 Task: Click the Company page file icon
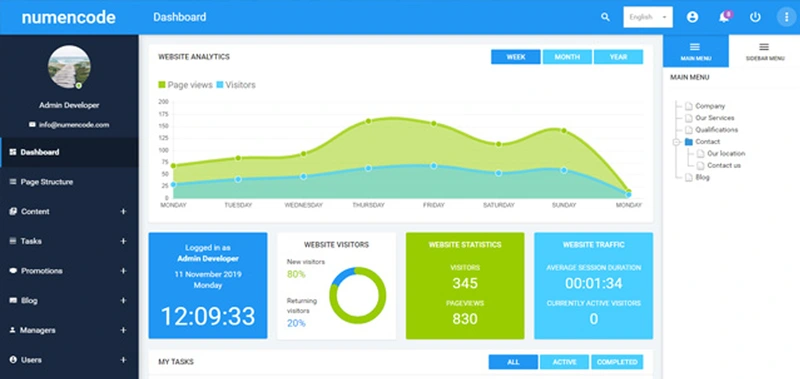coord(689,106)
